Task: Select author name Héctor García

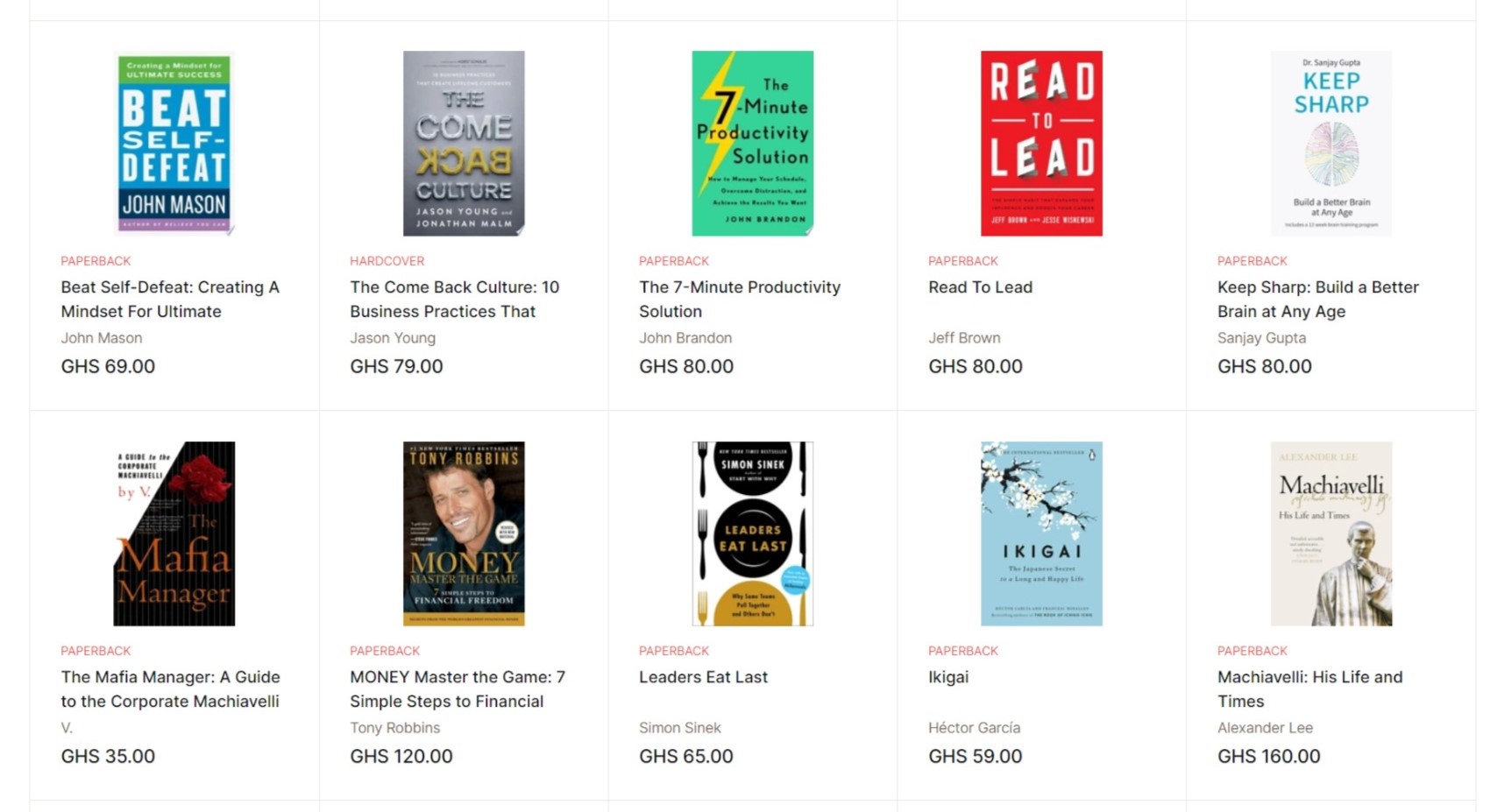Action: point(974,728)
